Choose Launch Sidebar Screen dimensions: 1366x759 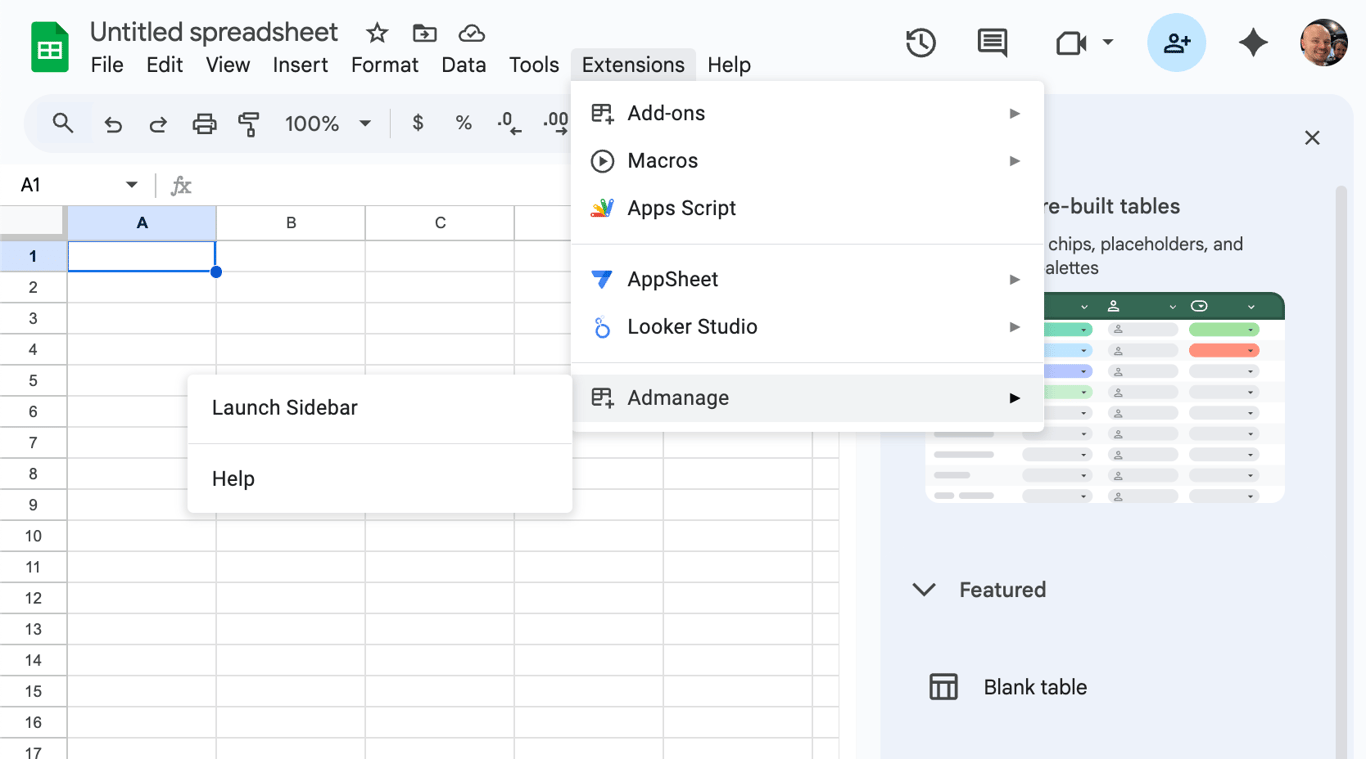click(380, 408)
